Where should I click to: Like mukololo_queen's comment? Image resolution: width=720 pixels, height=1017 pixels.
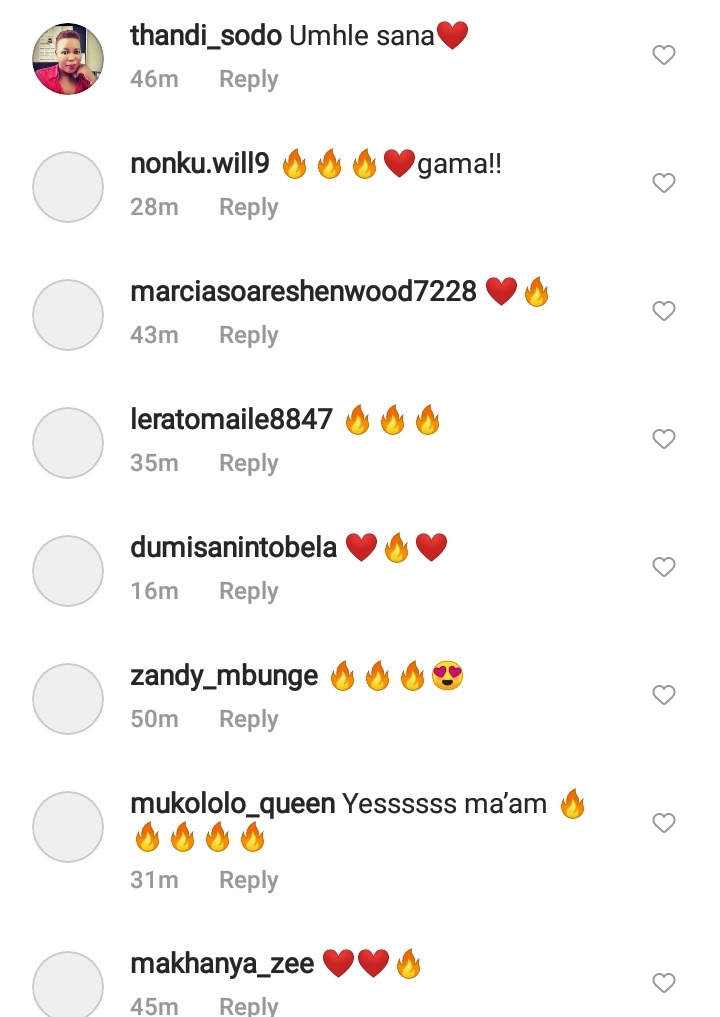pyautogui.click(x=664, y=822)
